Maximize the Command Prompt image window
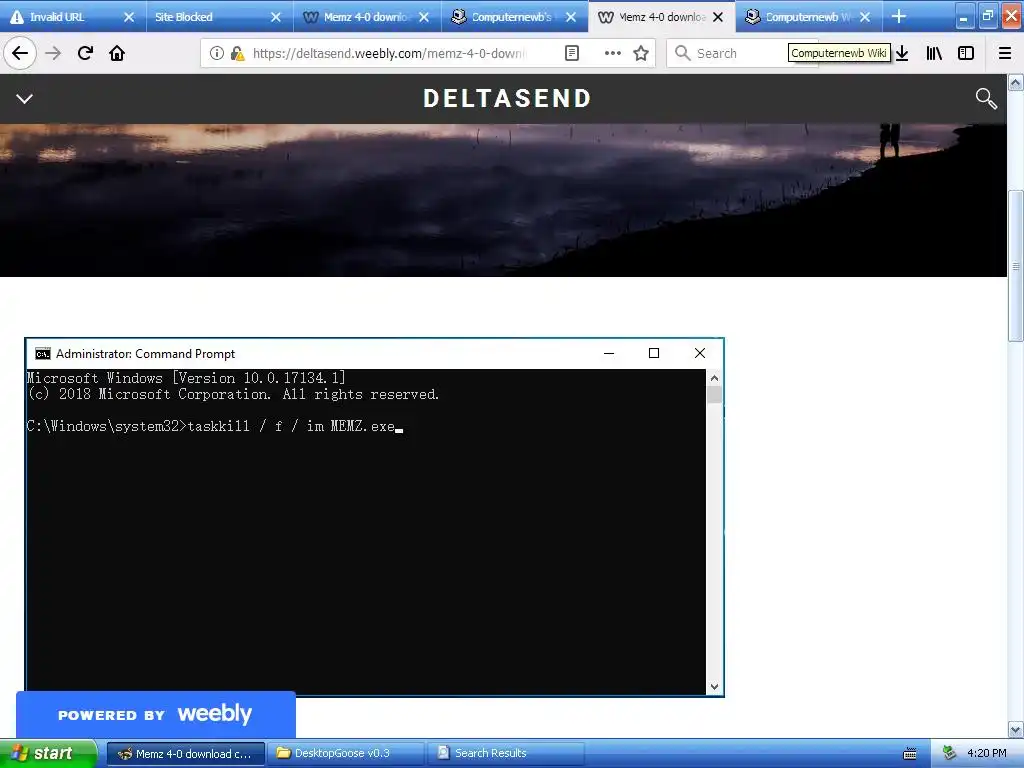Viewport: 1024px width, 768px height. coord(654,353)
